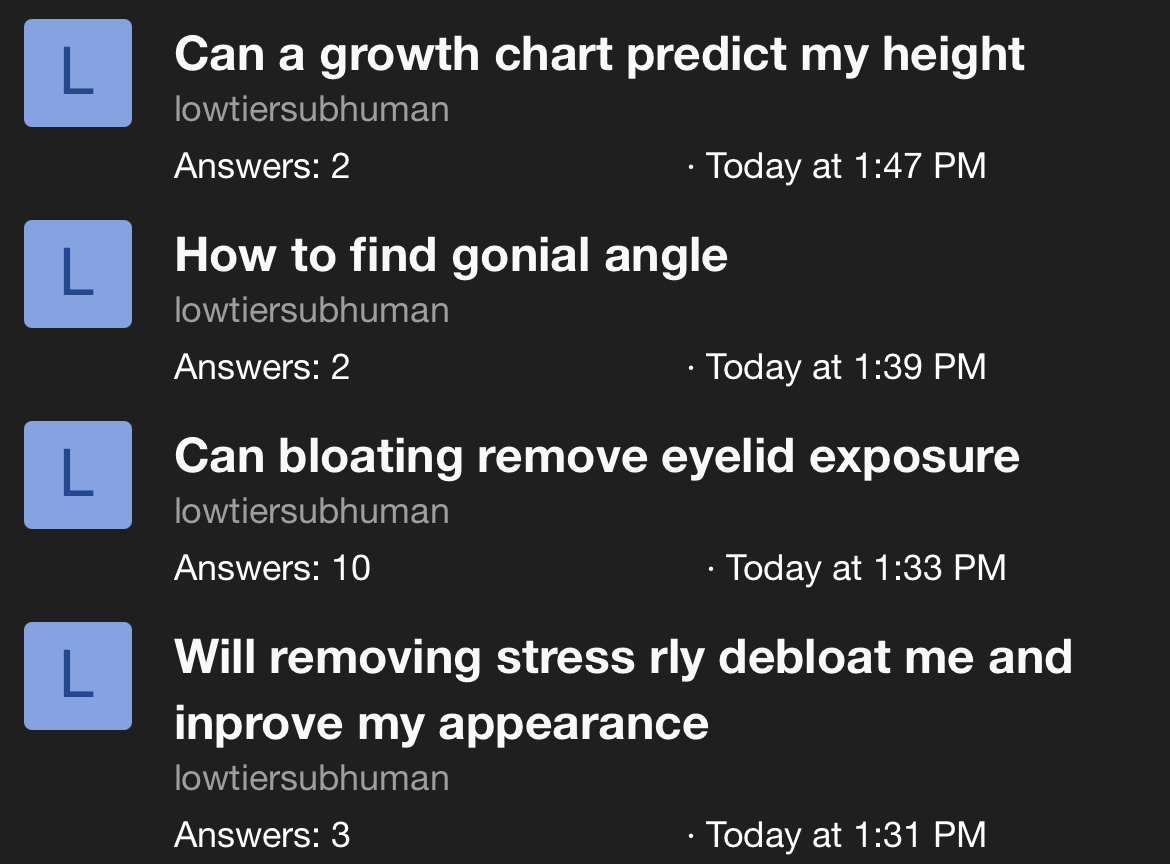Select "Answers: 3" on removing stress thread
Screen dimensions: 1170x864
click(x=262, y=834)
